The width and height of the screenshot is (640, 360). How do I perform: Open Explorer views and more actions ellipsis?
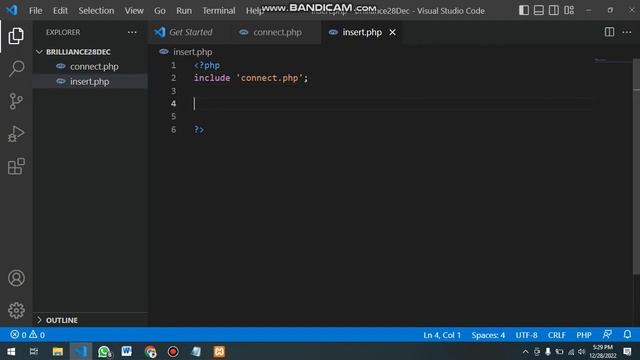pos(132,32)
